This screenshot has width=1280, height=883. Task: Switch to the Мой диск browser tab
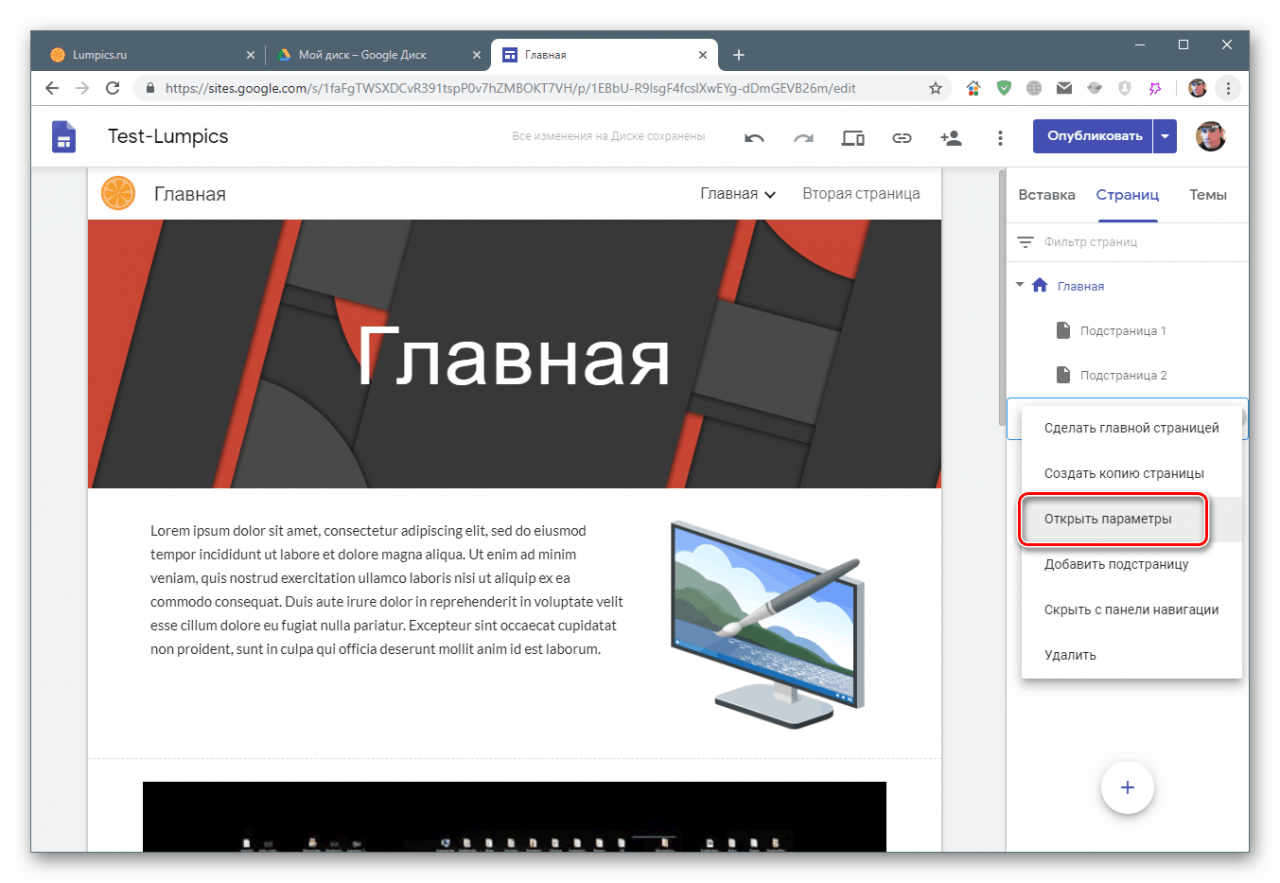point(378,55)
